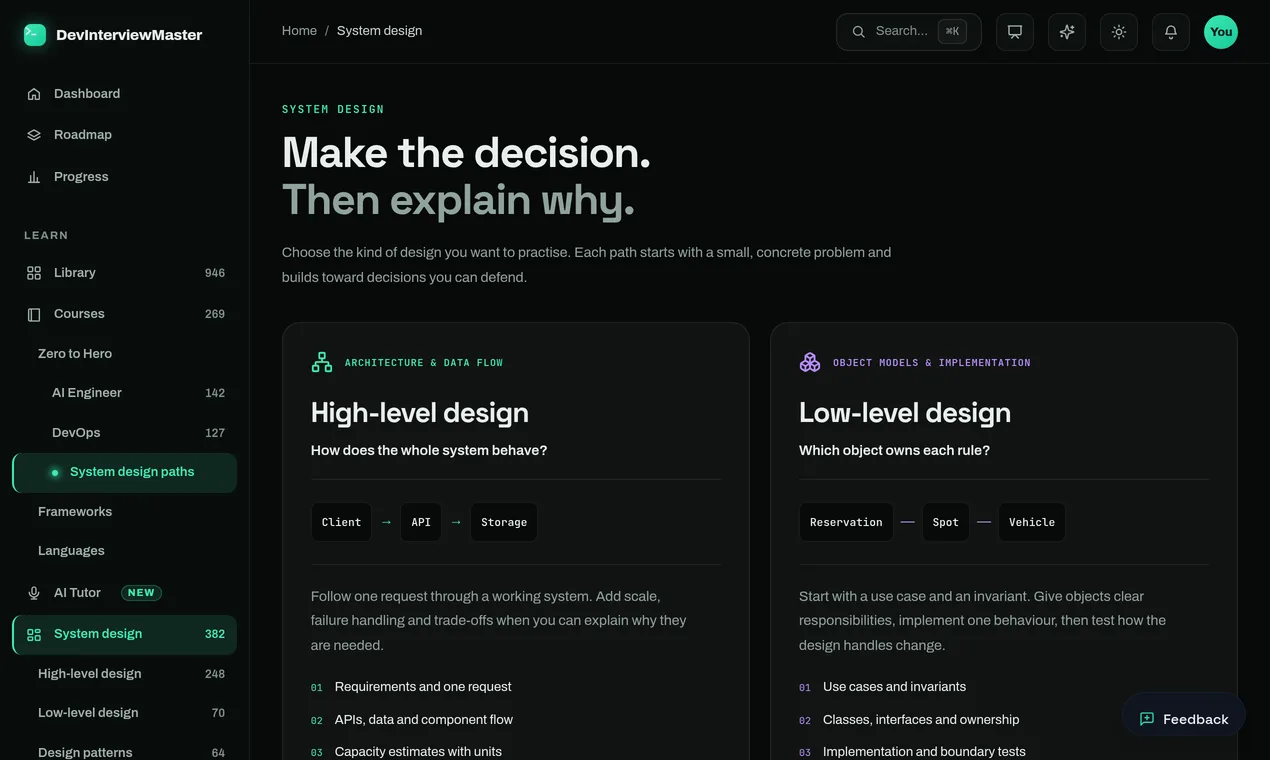1270x760 pixels.
Task: Open the Courses section
Action: (125, 314)
